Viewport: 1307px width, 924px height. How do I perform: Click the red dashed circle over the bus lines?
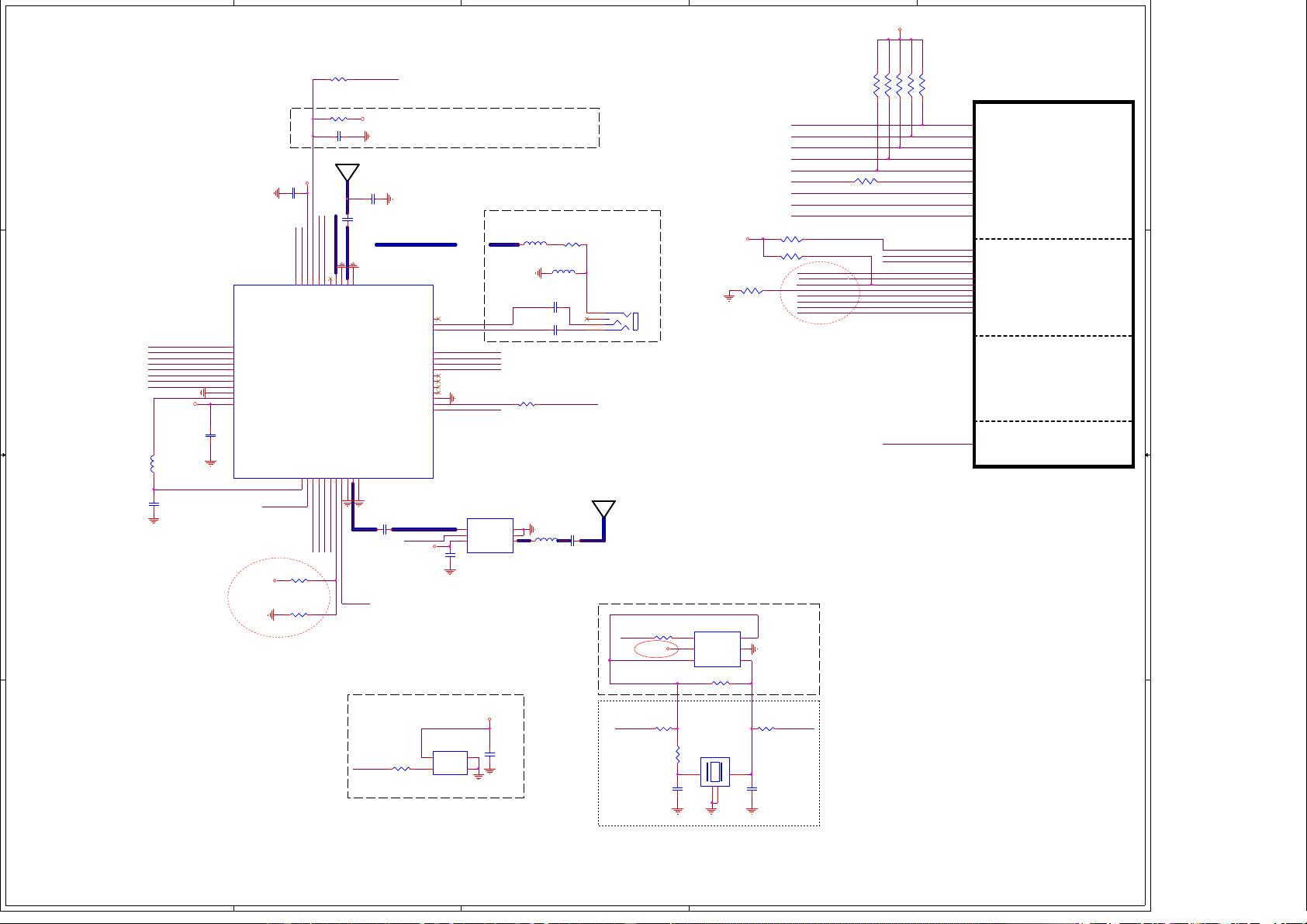tap(820, 292)
